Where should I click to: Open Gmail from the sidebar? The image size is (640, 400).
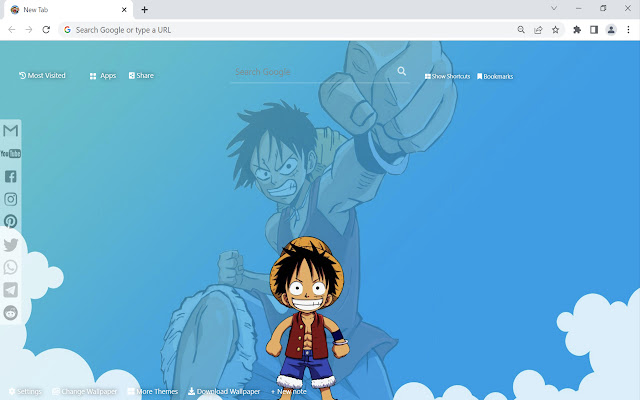click(11, 131)
